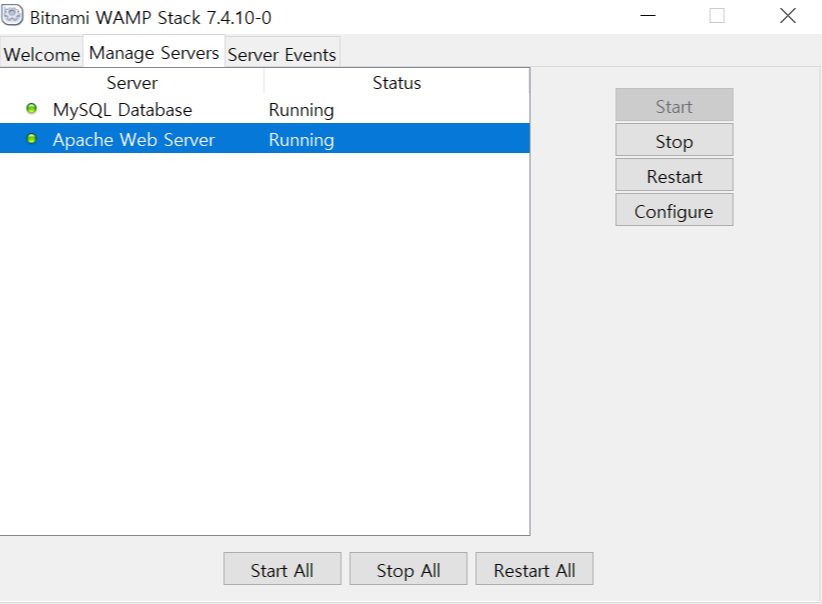Click the green status light next to Apache Web Server
Viewport: 822px width, 604px height.
(31, 138)
